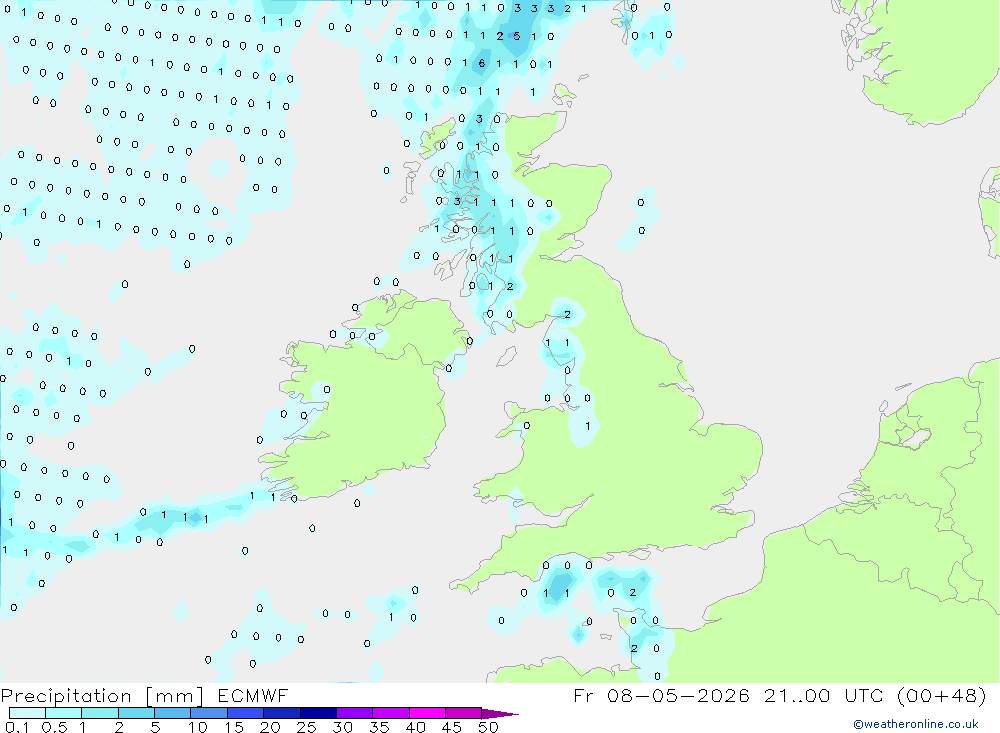This screenshot has width=1000, height=733.
Task: Click the legend label 50
Action: pyautogui.click(x=488, y=727)
